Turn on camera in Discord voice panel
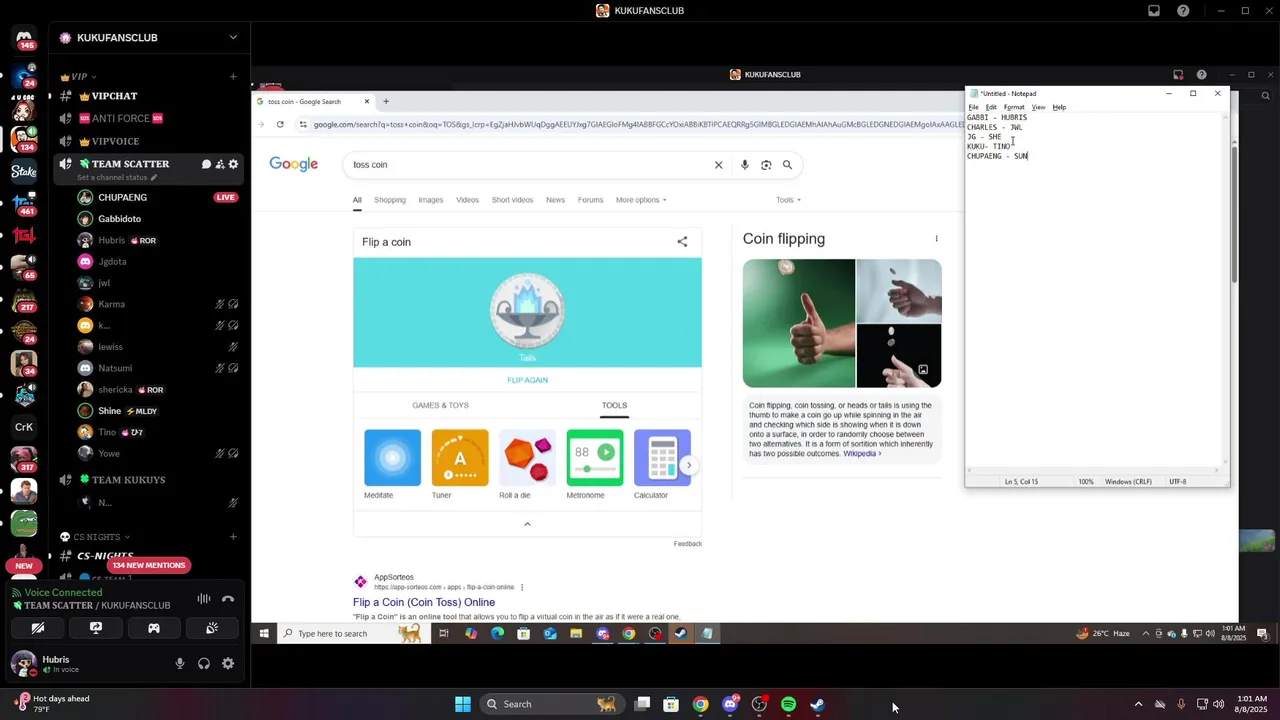The width and height of the screenshot is (1280, 720). (x=38, y=628)
